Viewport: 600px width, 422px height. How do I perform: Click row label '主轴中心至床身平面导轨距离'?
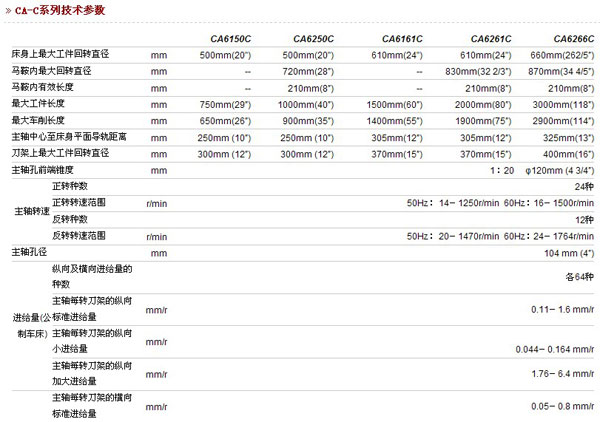(69, 137)
